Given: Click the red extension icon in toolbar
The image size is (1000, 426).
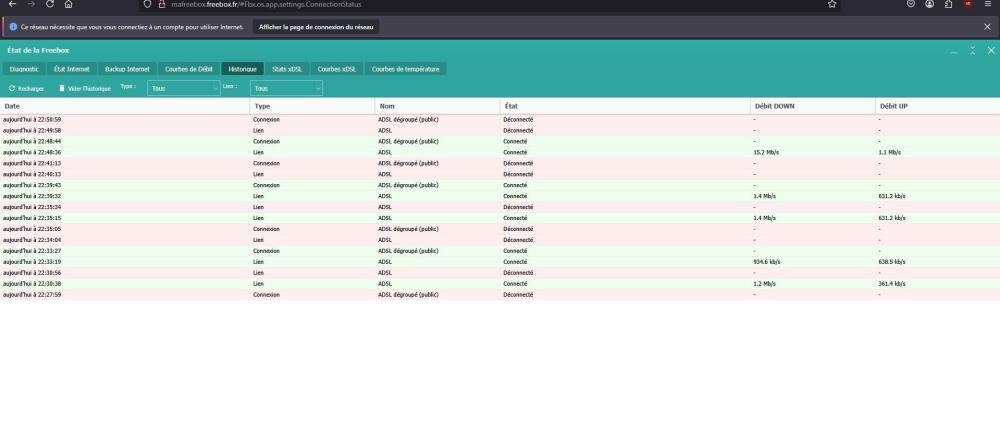Looking at the screenshot, I should click(968, 4).
